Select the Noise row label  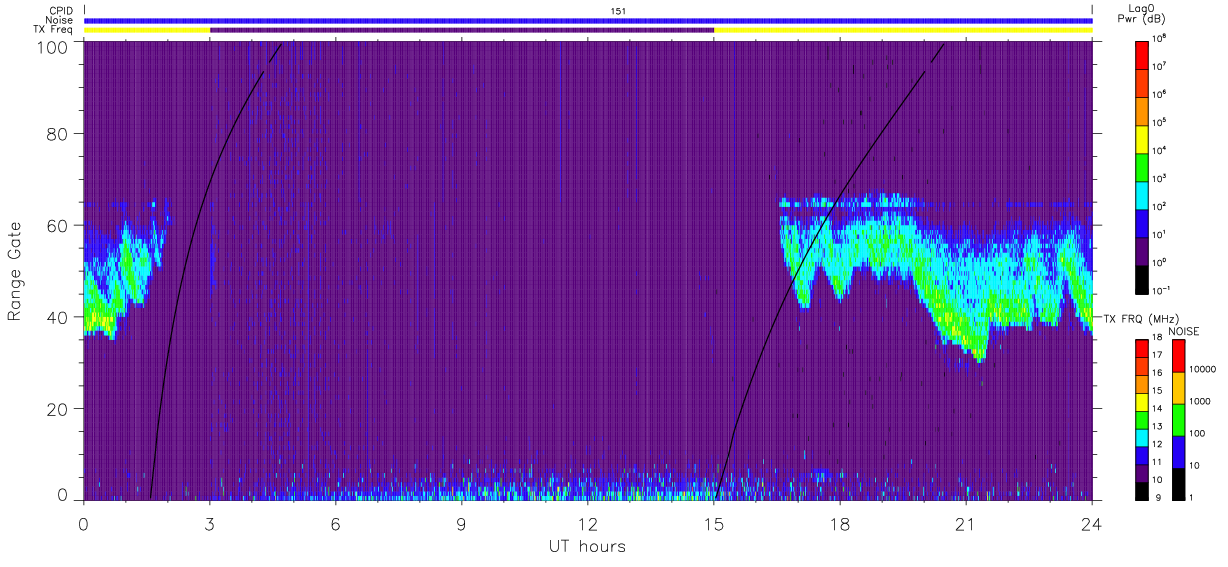pos(59,20)
